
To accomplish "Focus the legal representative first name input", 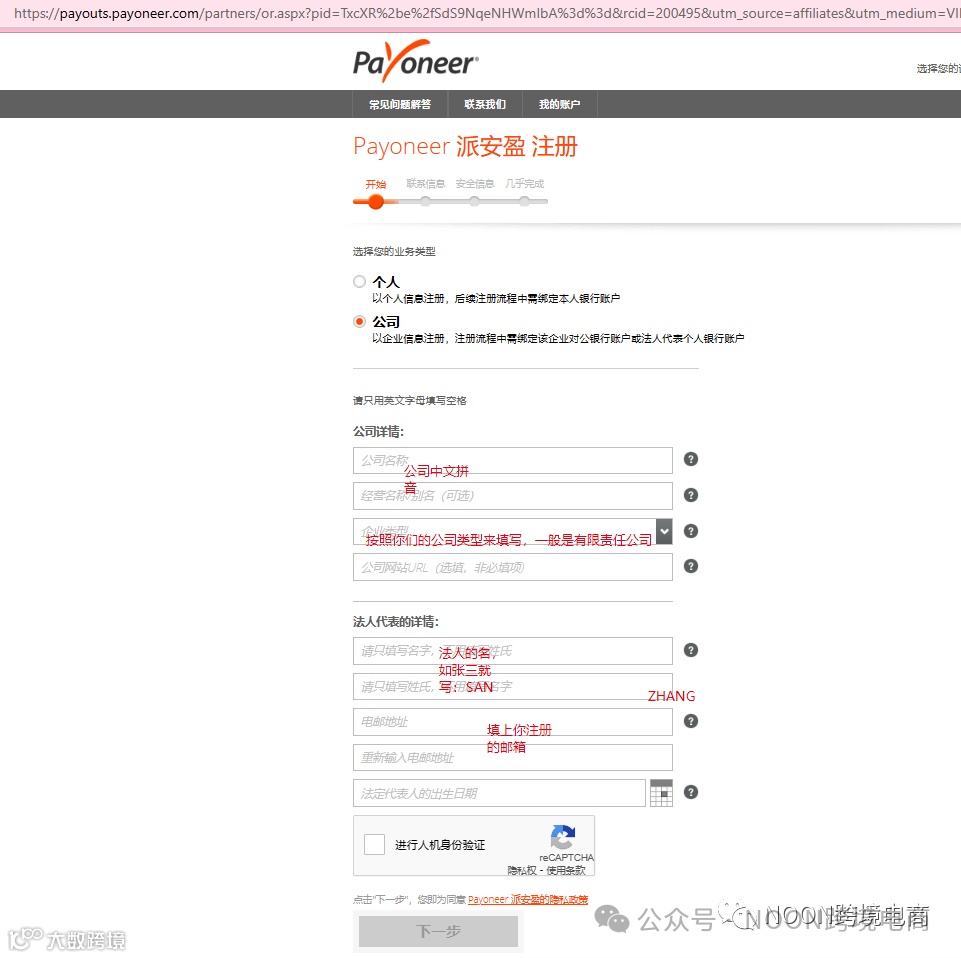I will coord(512,651).
